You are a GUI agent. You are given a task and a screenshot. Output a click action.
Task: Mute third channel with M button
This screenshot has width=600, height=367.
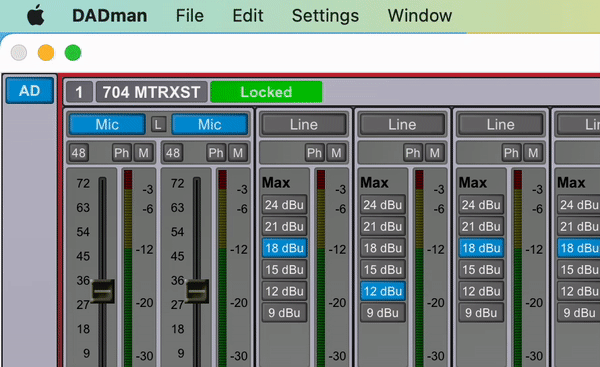pos(336,153)
